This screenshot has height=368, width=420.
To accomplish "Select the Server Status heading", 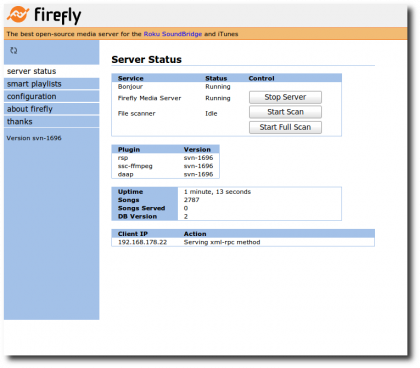I will click(x=146, y=60).
